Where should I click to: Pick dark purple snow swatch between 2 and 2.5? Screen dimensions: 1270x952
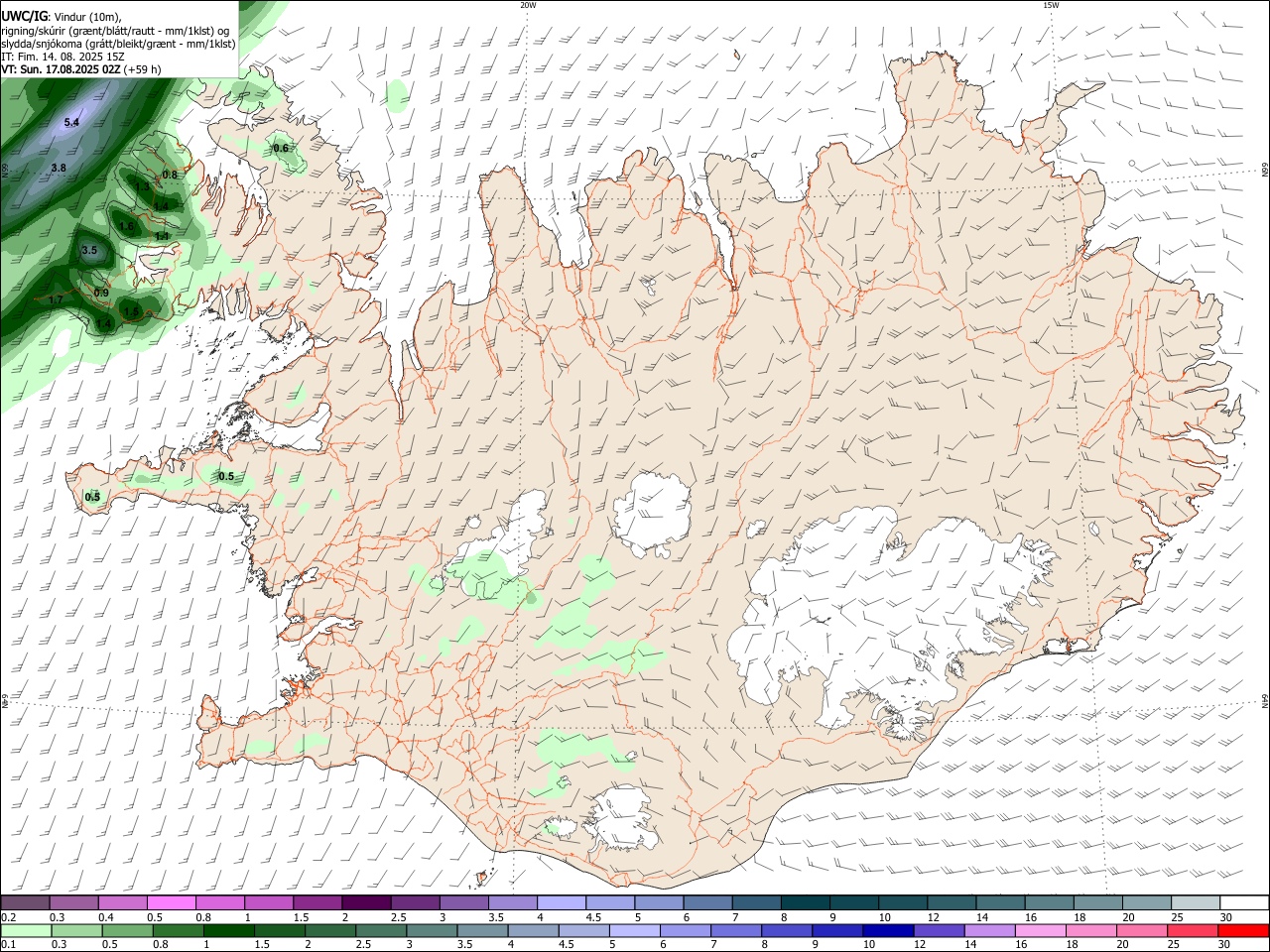click(x=365, y=902)
